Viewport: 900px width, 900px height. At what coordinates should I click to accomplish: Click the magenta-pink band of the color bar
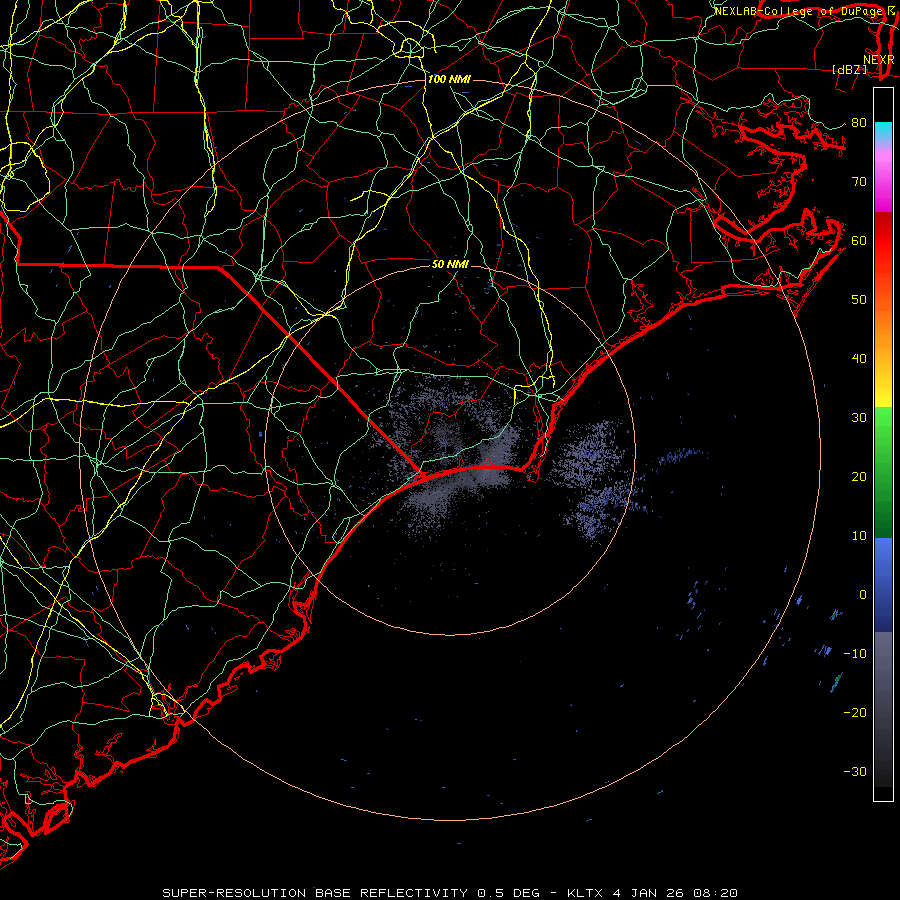click(x=883, y=178)
